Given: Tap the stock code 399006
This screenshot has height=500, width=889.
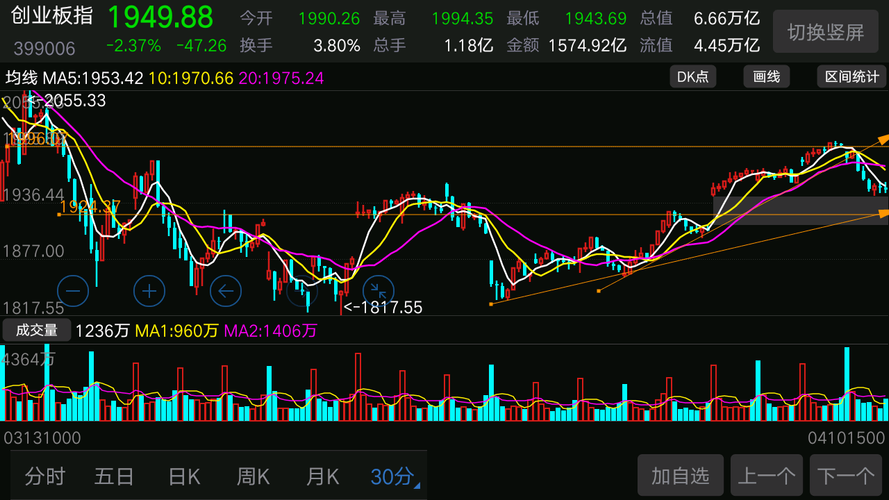Looking at the screenshot, I should pos(44,49).
